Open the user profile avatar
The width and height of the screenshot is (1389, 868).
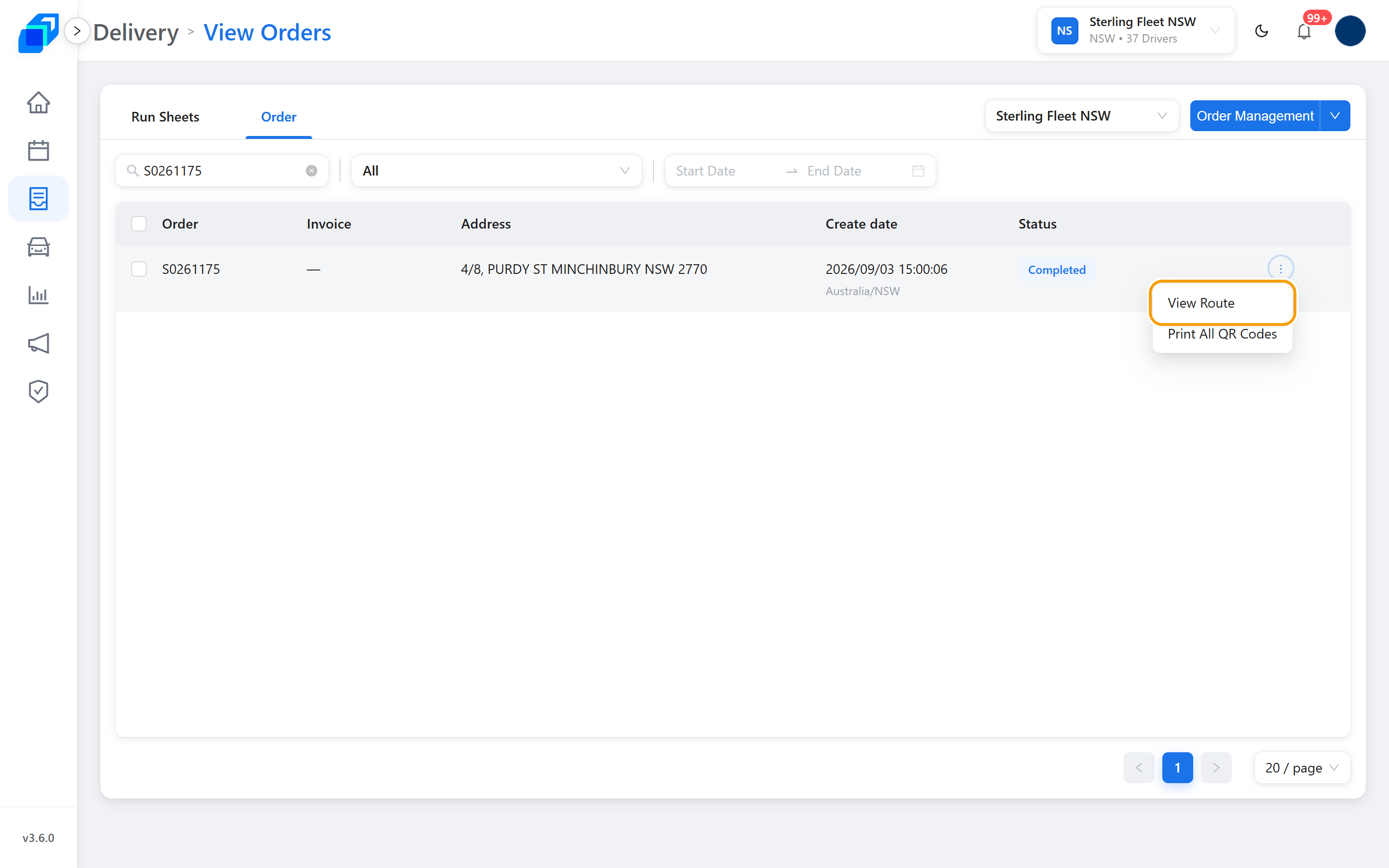tap(1350, 31)
